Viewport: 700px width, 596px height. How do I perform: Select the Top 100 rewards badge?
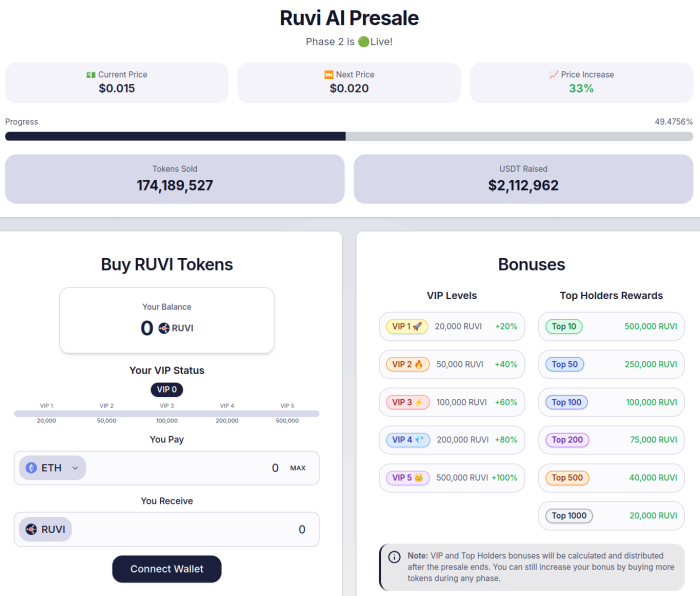point(566,402)
